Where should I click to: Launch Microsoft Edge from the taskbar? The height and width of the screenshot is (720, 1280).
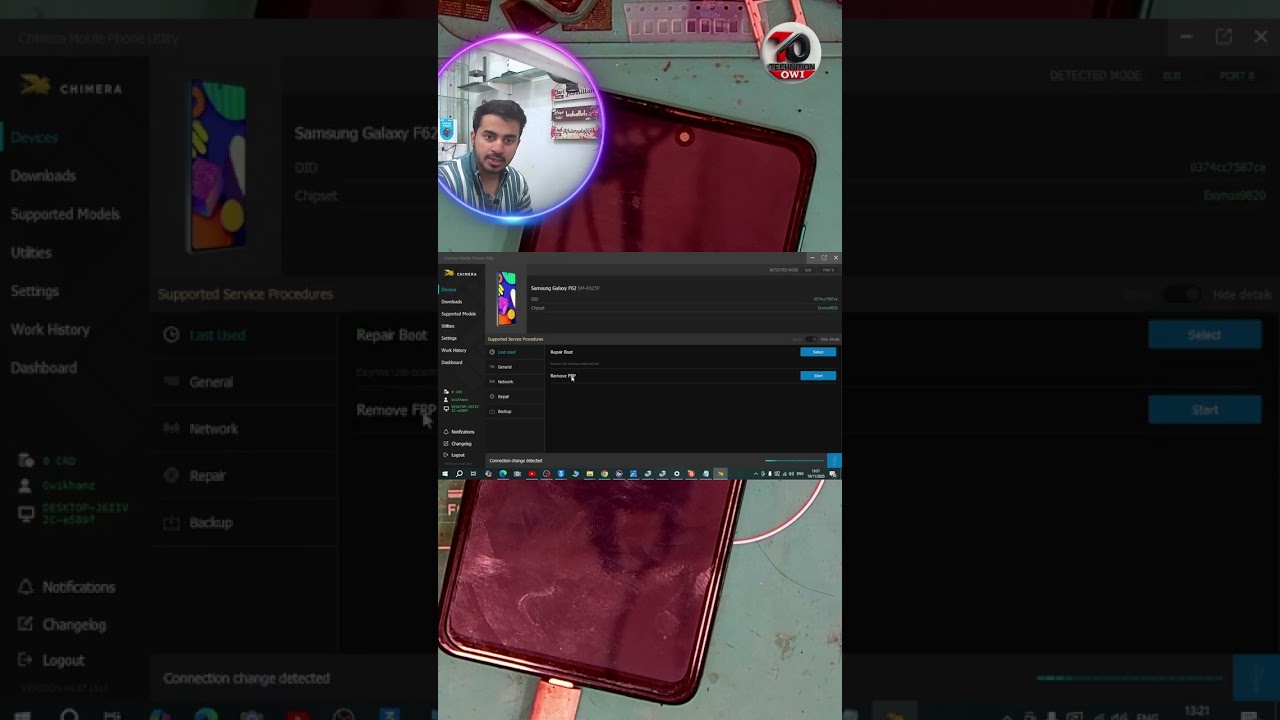point(503,474)
